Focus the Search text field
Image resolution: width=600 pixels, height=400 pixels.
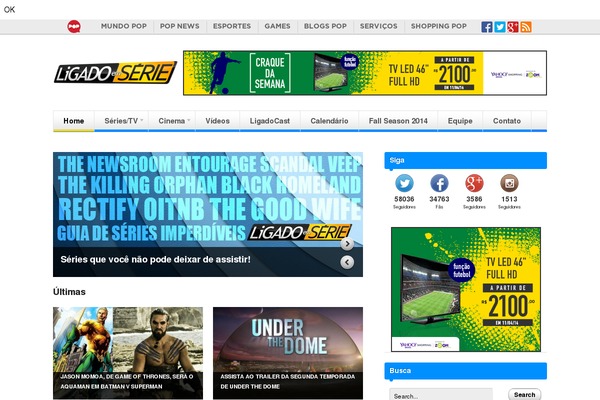pos(441,395)
